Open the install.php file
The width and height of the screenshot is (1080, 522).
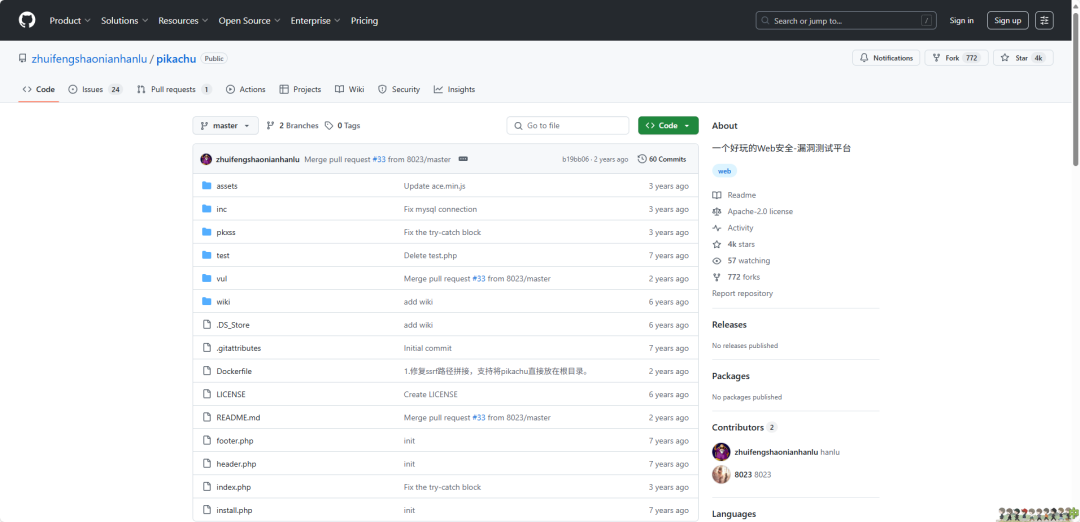(234, 510)
